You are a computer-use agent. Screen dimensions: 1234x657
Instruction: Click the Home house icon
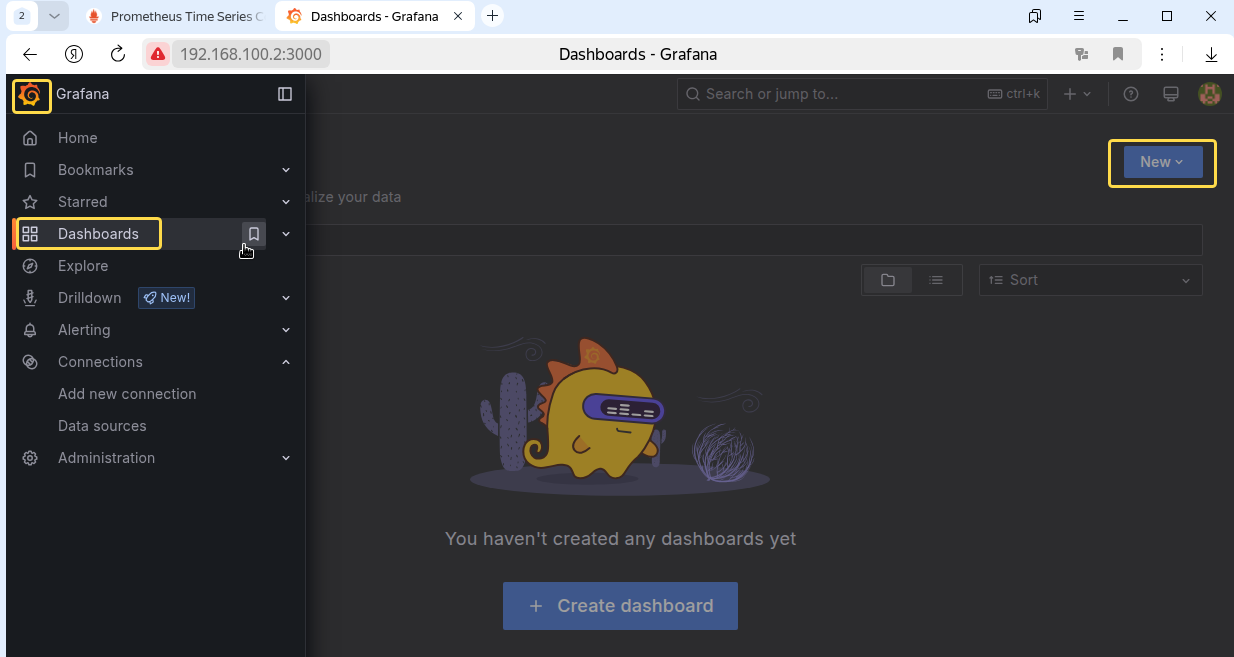30,138
